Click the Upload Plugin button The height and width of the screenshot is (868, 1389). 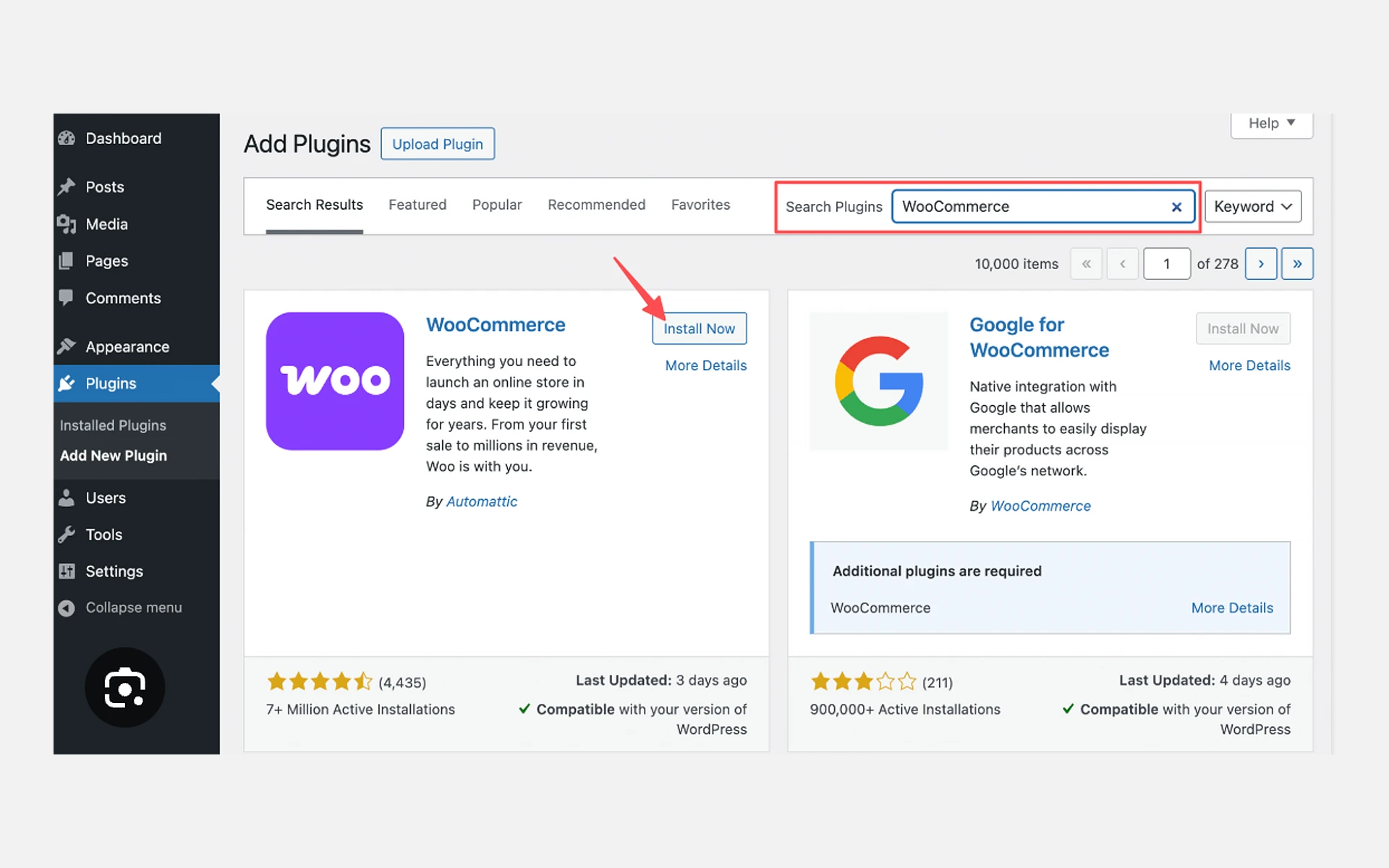coord(438,144)
